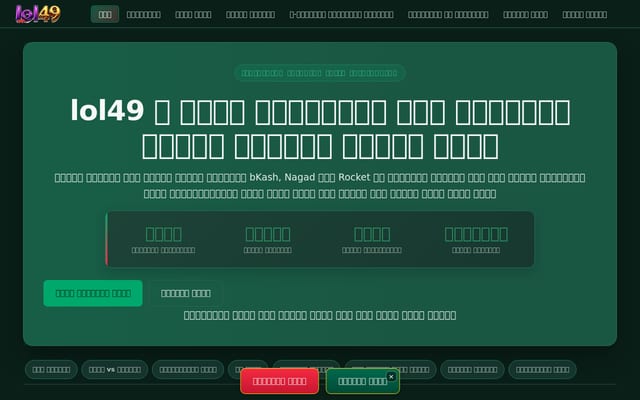The width and height of the screenshot is (640, 400).
Task: Click the dark outlined button beside the green button
Action: 186,293
